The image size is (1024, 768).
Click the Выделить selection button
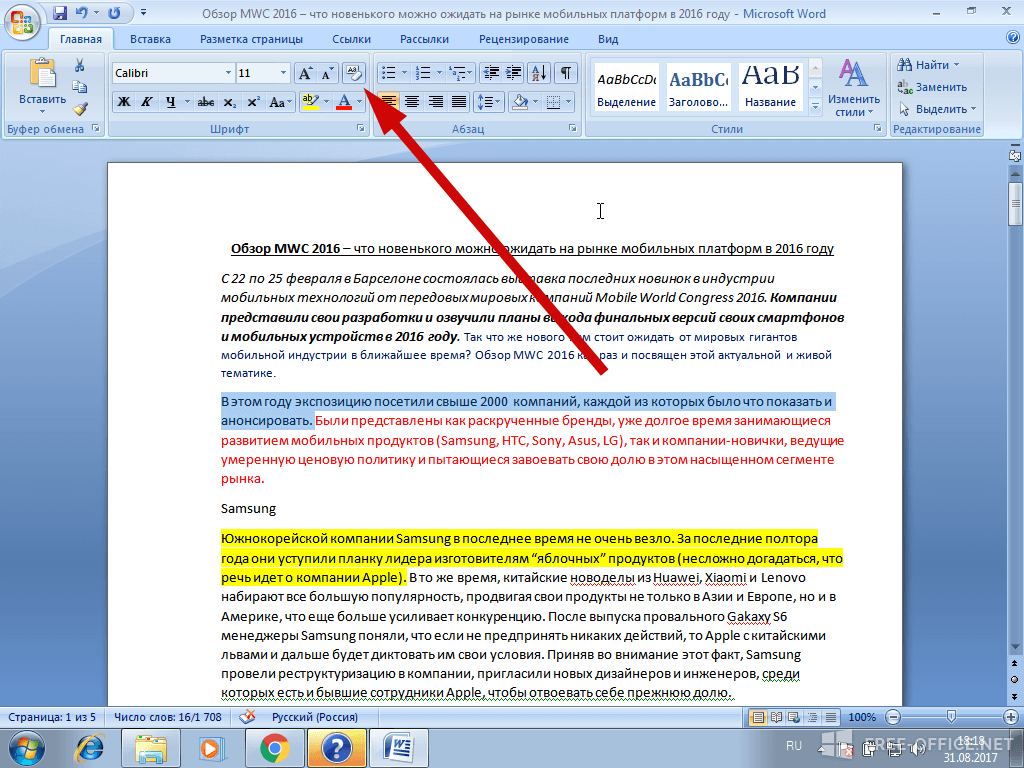pyautogui.click(x=936, y=109)
